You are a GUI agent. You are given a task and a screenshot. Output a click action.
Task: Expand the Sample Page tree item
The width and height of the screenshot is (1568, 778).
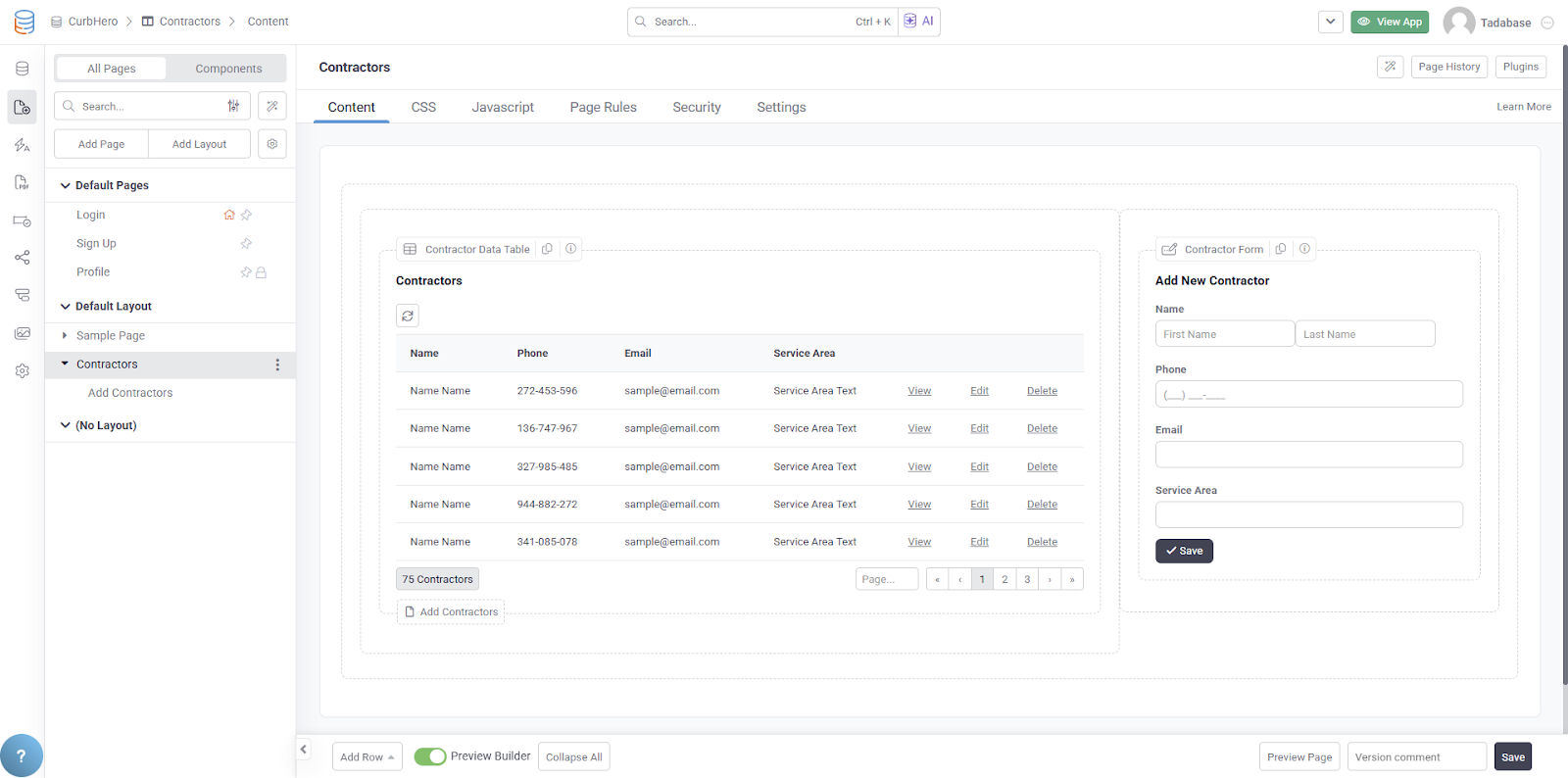[65, 335]
